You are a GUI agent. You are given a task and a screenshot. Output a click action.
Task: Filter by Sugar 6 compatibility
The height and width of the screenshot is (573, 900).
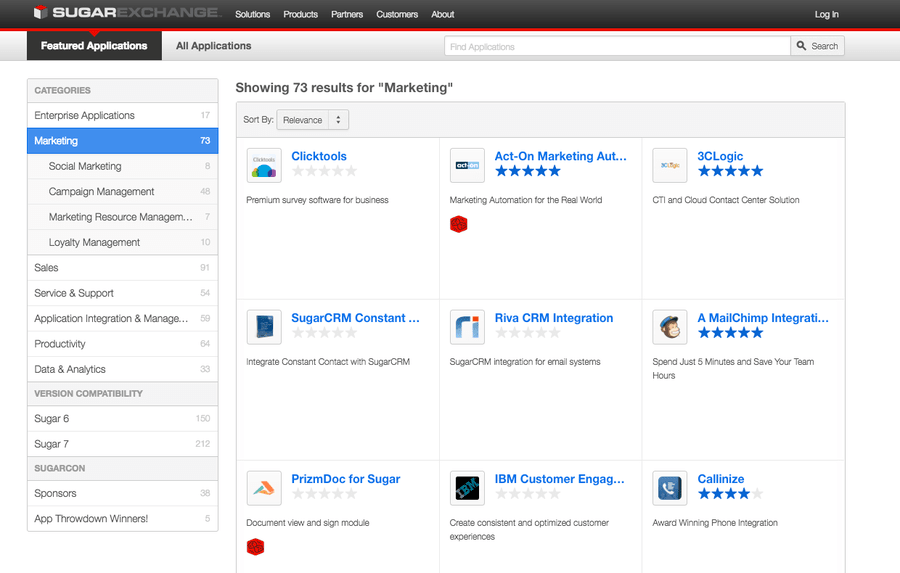coord(123,419)
